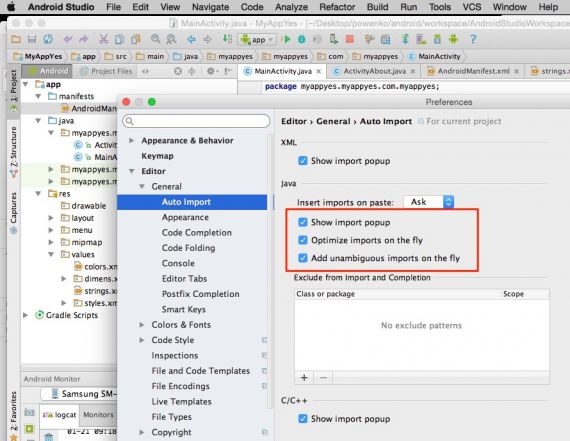Screen dimensions: 570x441
Task: Open the AVD Manager icon
Action: click(421, 39)
